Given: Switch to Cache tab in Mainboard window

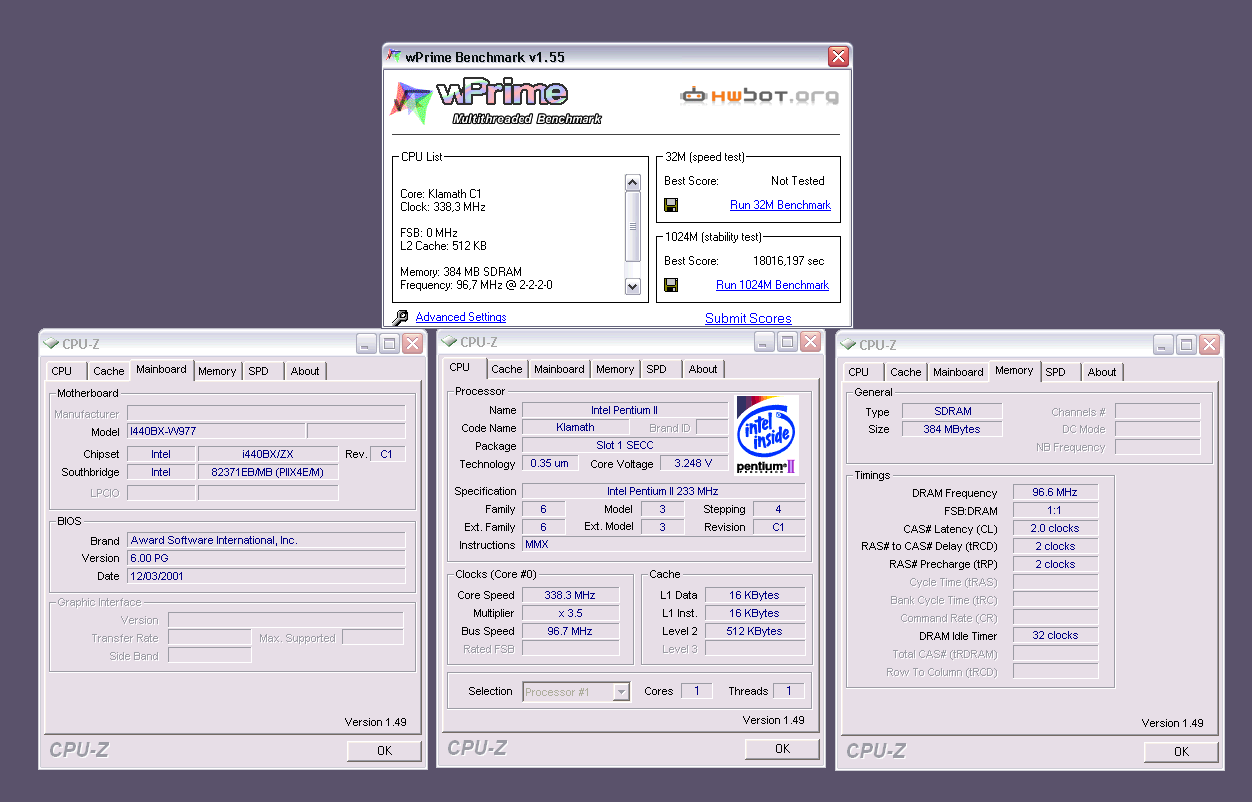Looking at the screenshot, I should [x=109, y=371].
